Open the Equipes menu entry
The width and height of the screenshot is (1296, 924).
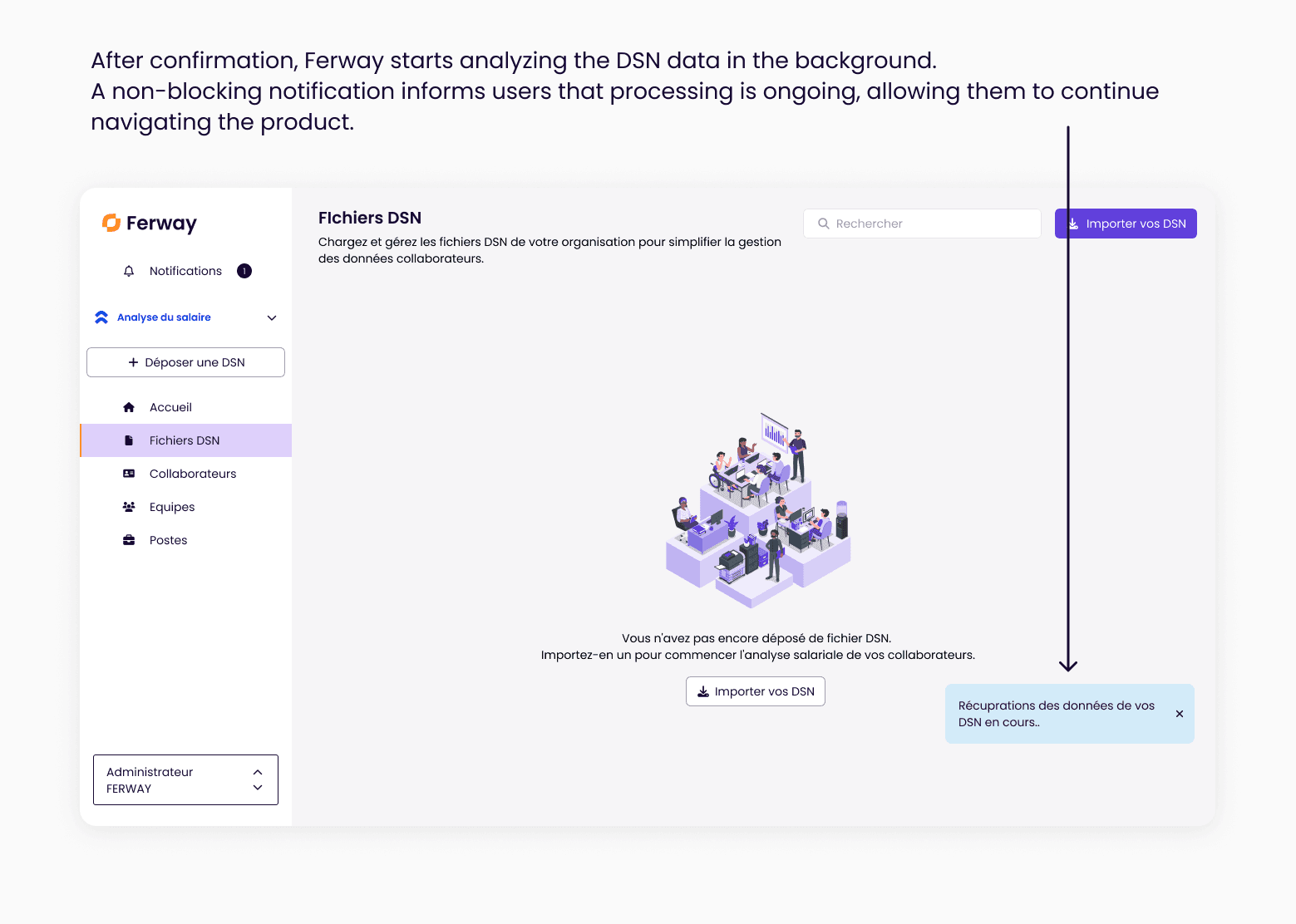[x=186, y=507]
